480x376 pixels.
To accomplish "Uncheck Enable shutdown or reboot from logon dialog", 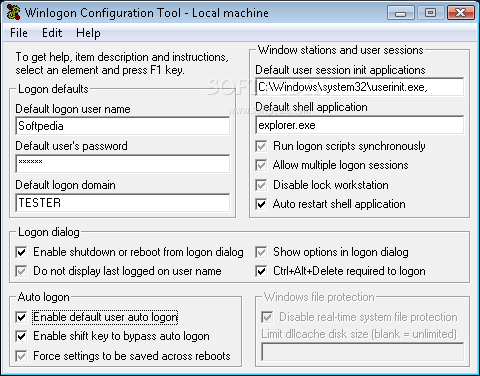I will point(21,252).
